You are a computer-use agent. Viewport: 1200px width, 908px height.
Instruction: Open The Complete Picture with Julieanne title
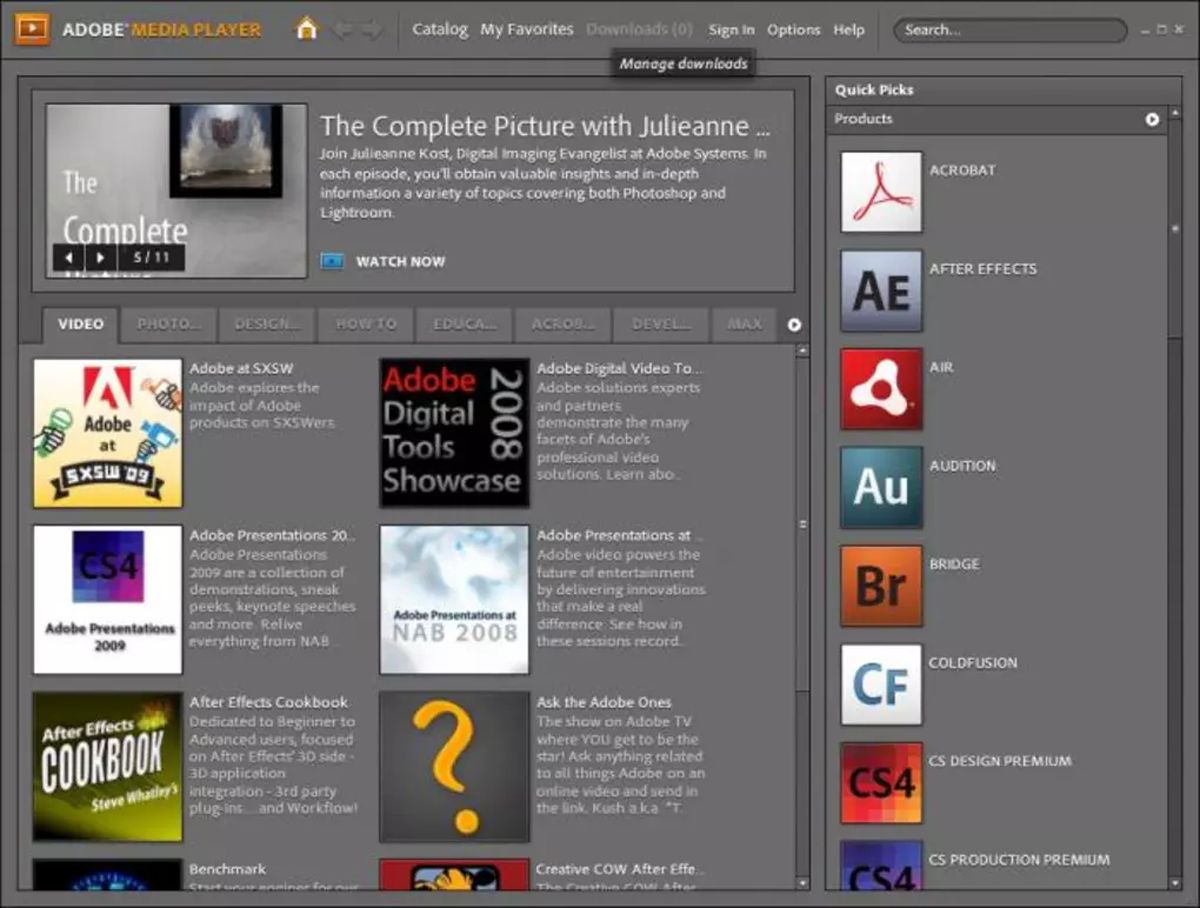point(545,126)
